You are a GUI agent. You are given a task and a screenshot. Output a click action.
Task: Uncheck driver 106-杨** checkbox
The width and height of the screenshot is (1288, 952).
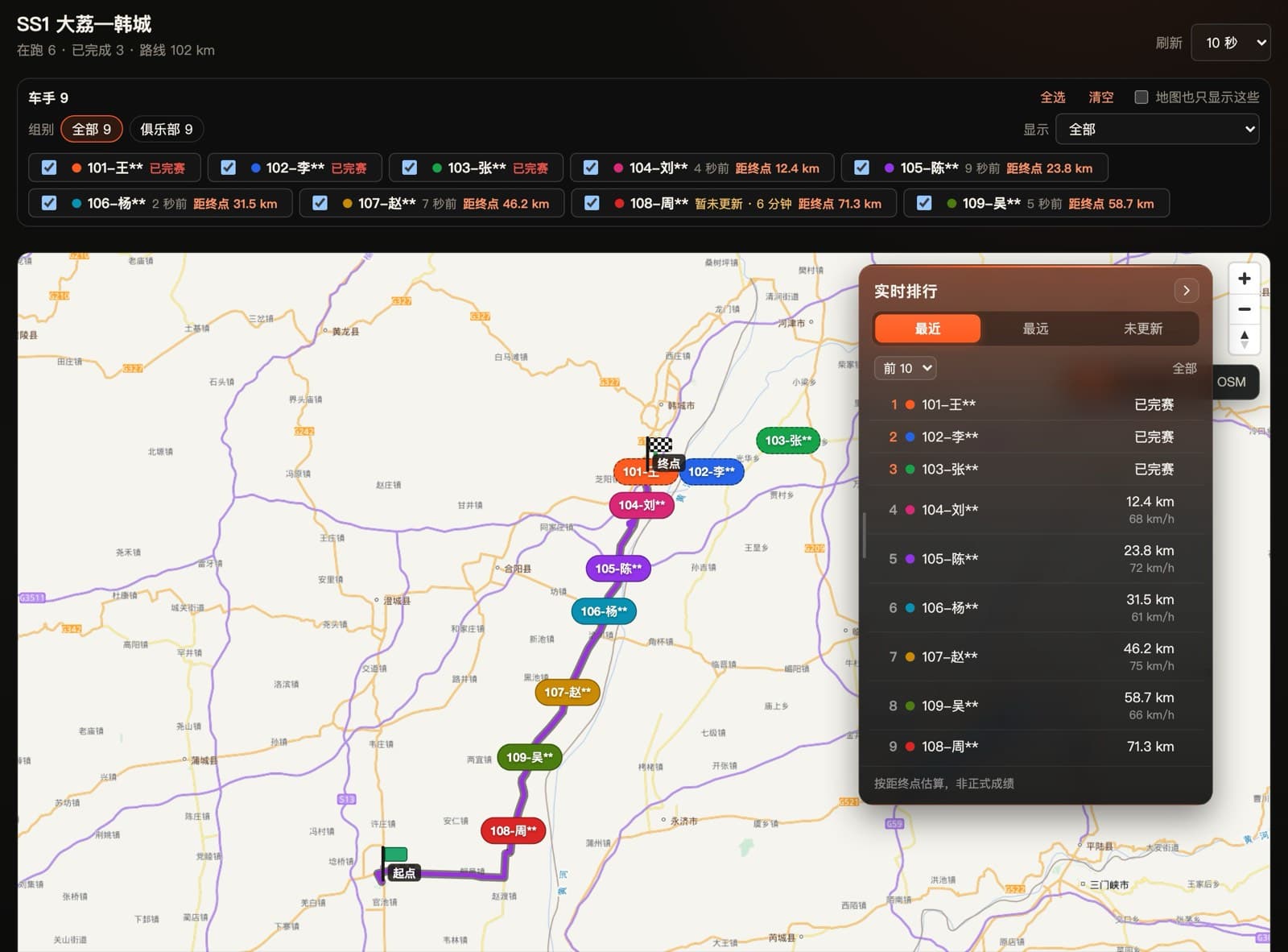[x=49, y=203]
